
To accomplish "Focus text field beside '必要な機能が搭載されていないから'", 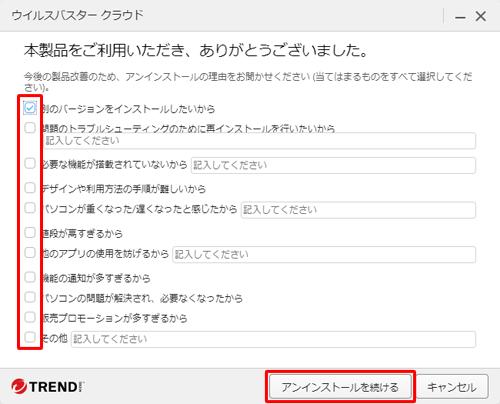I will [333, 165].
